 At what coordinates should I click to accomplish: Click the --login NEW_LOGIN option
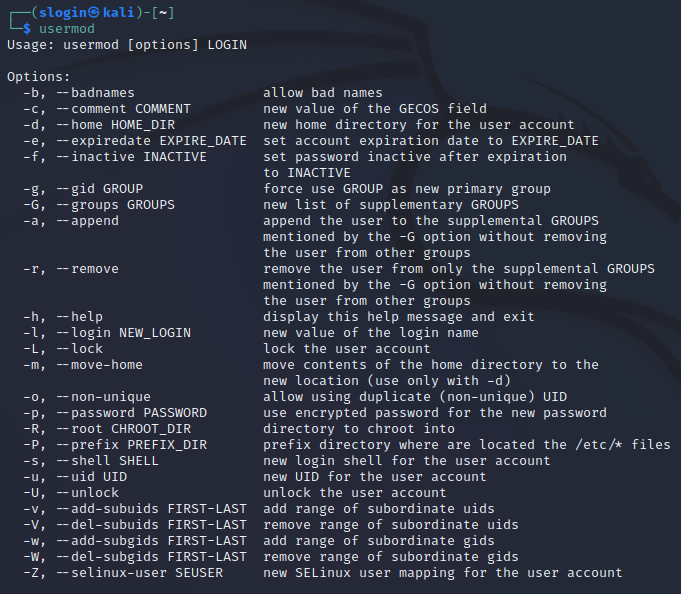(124, 333)
